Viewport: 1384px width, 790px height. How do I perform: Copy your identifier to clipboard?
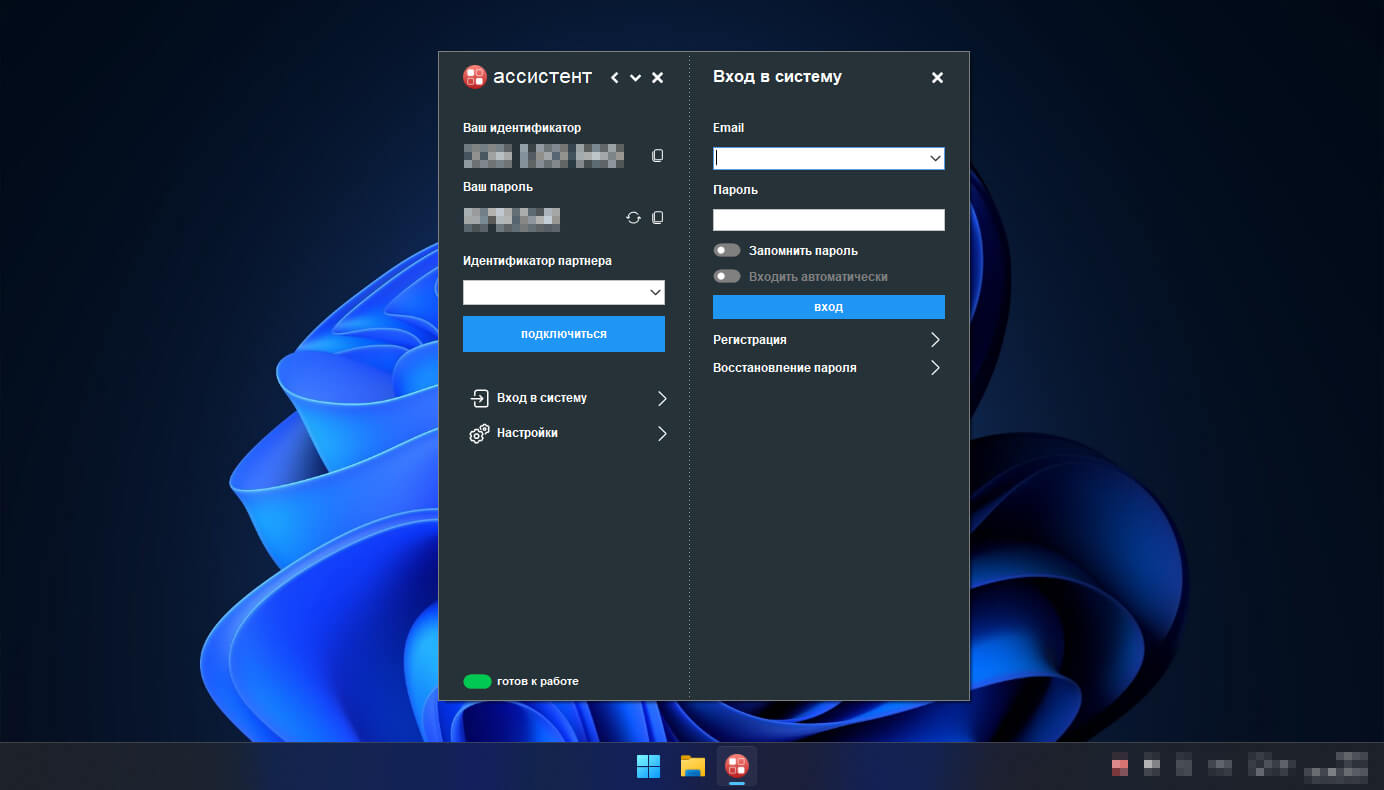[657, 156]
